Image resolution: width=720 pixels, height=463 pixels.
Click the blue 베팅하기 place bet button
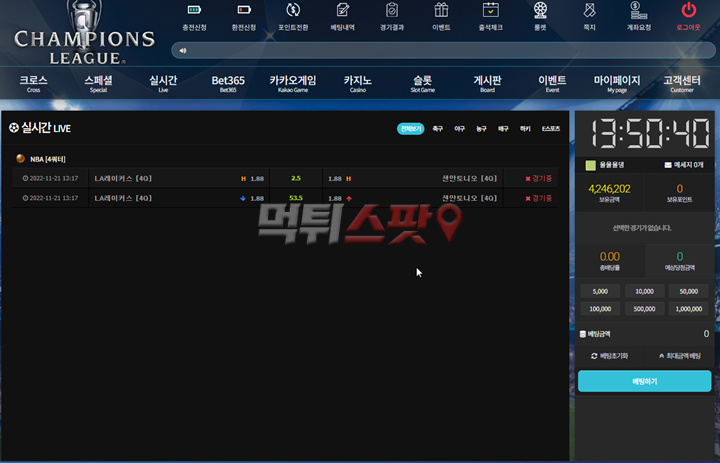tap(644, 381)
